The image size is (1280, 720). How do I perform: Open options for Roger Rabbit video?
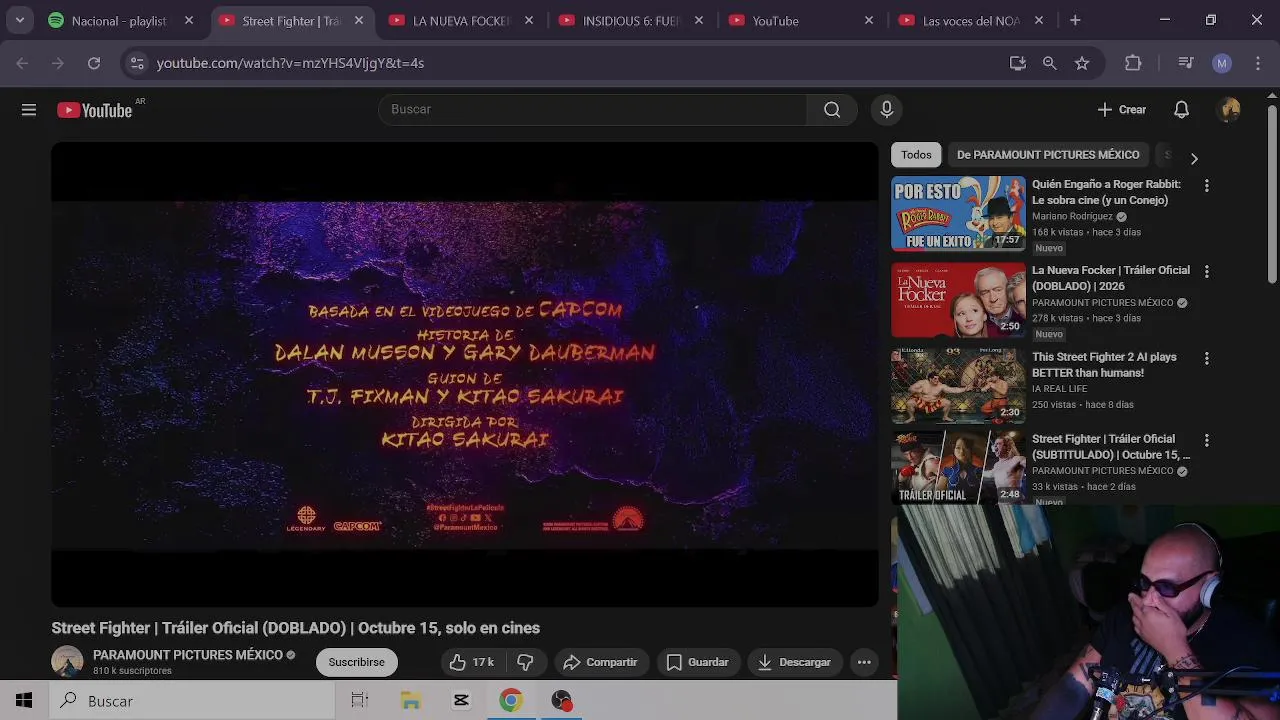pos(1207,186)
